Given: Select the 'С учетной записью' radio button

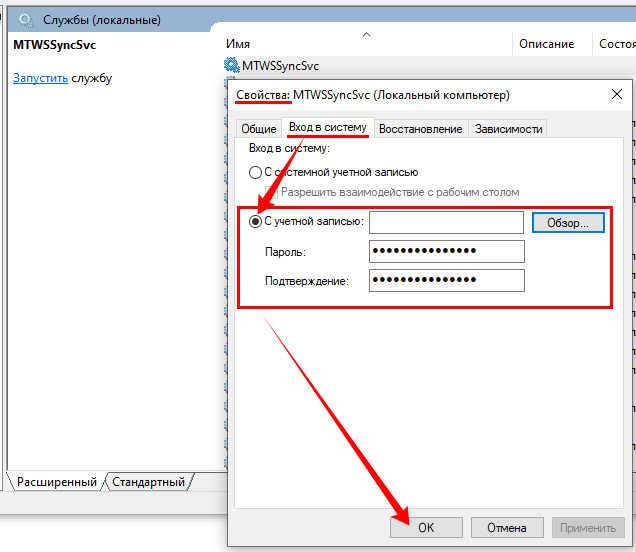Looking at the screenshot, I should tap(255, 222).
